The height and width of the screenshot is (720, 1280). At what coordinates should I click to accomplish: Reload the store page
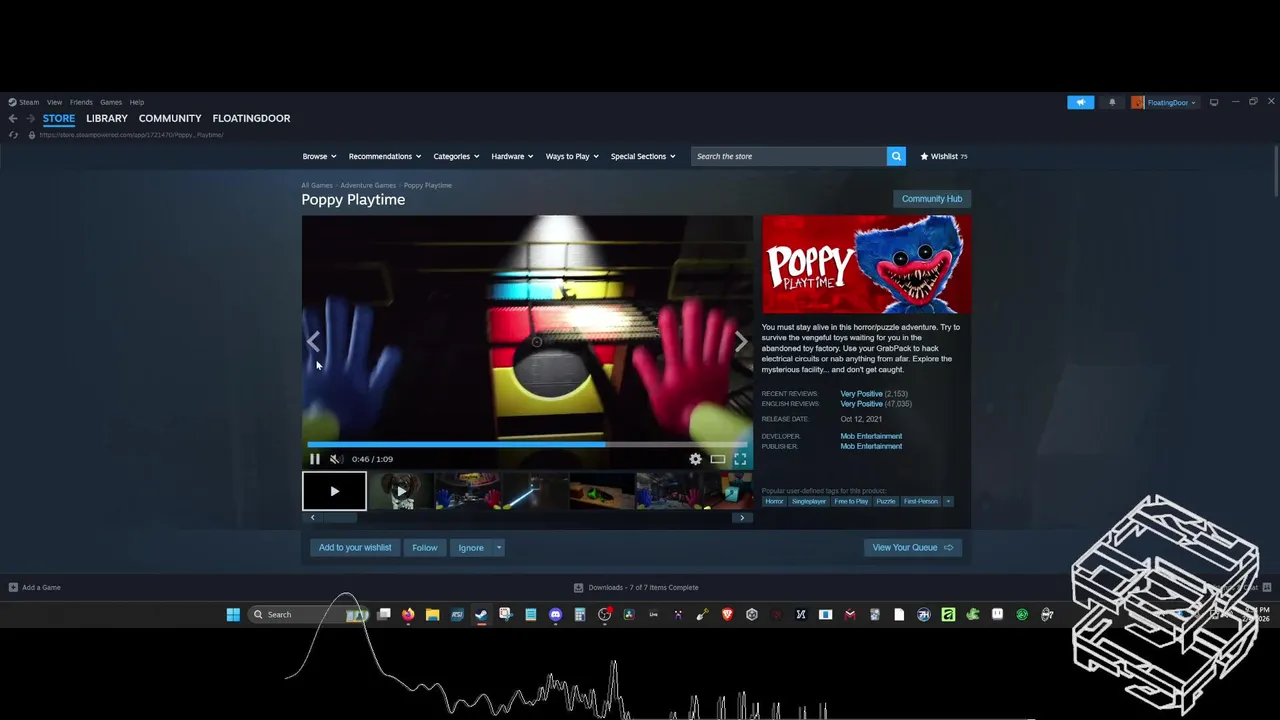(x=13, y=135)
